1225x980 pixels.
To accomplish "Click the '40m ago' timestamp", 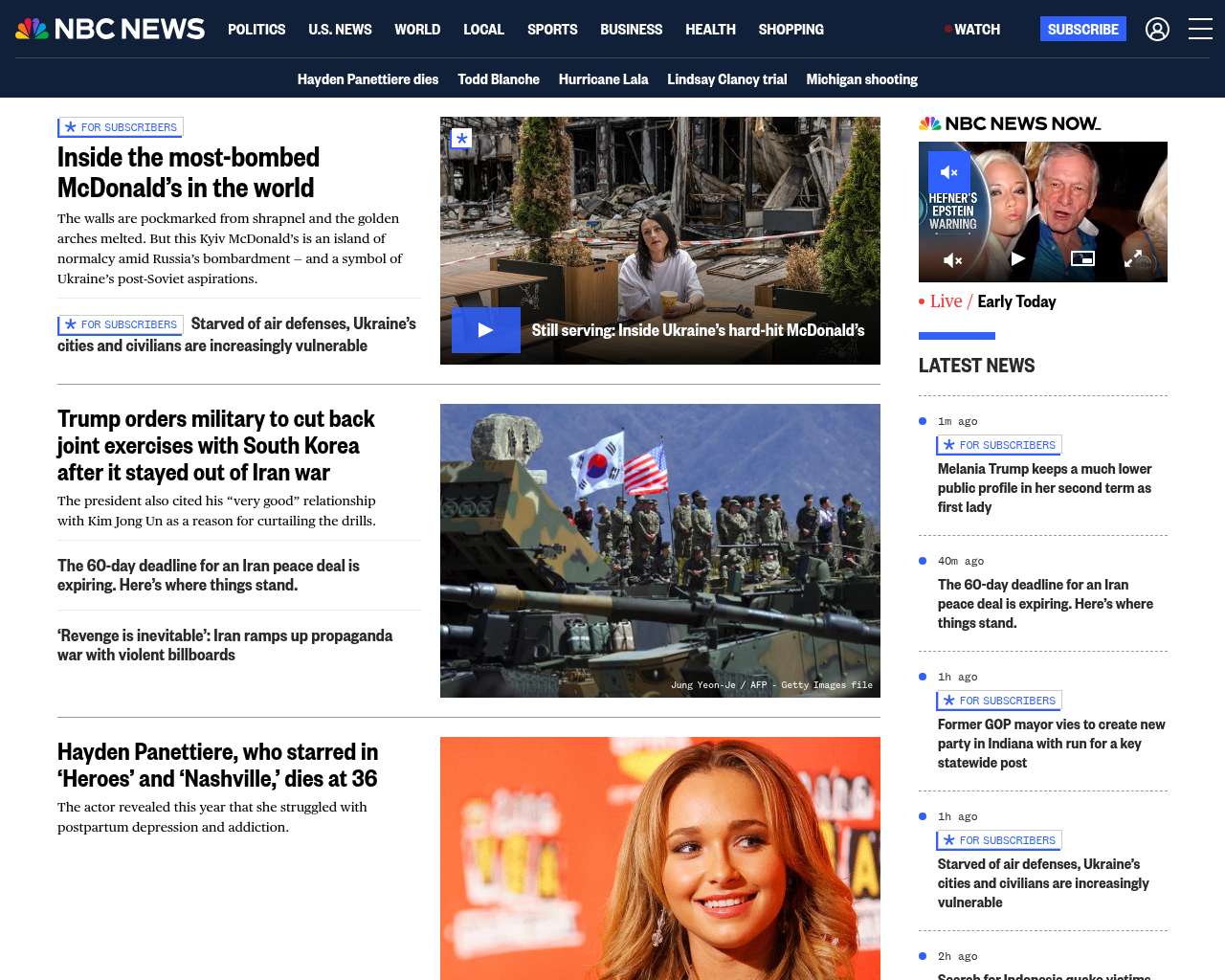I will pyautogui.click(x=961, y=561).
